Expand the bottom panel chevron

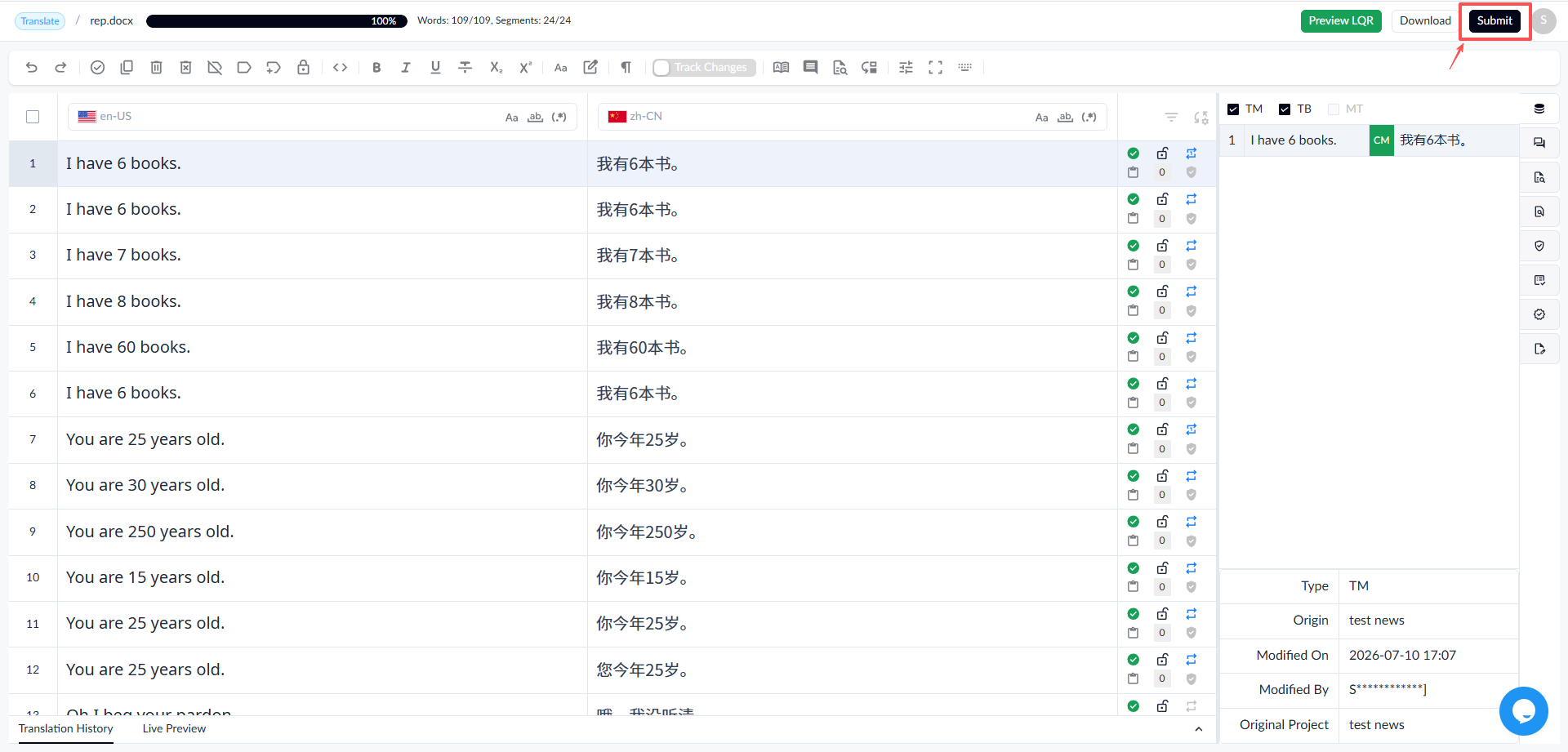click(1198, 729)
